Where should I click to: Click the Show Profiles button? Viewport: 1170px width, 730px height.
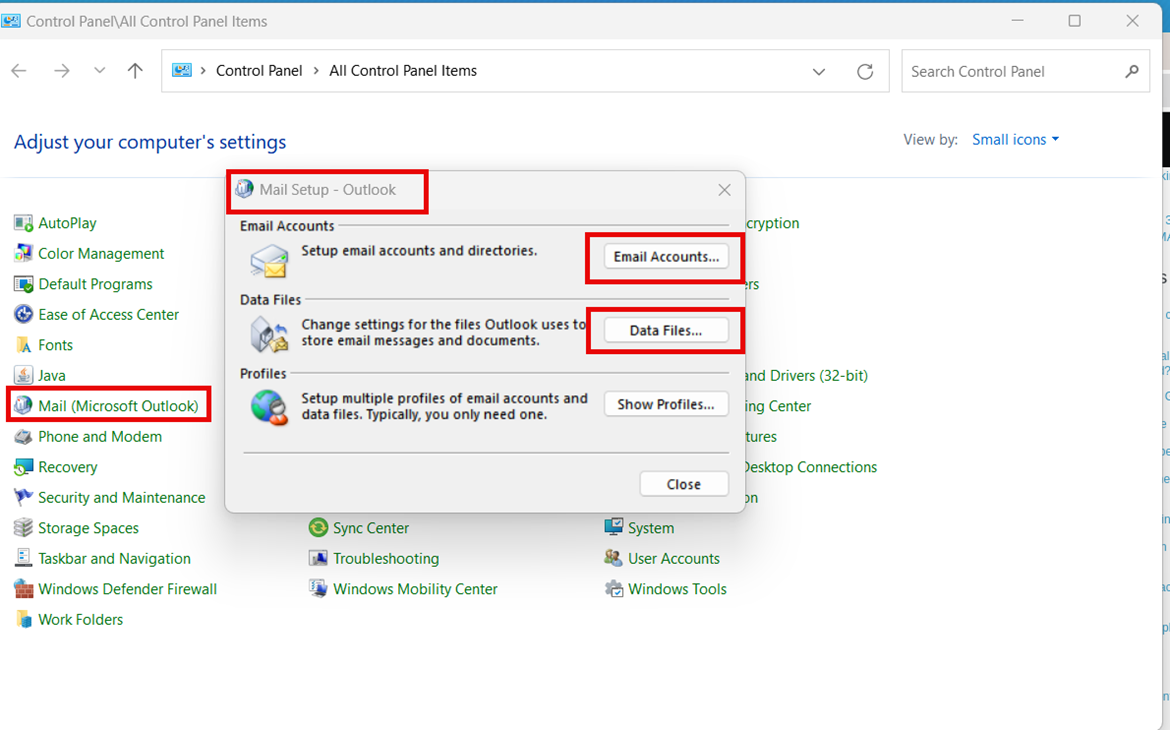pos(666,405)
